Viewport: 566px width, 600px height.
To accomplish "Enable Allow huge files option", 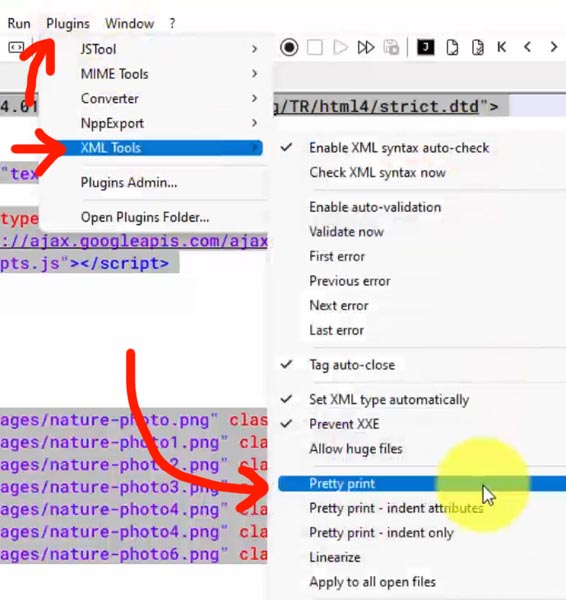I will [356, 448].
